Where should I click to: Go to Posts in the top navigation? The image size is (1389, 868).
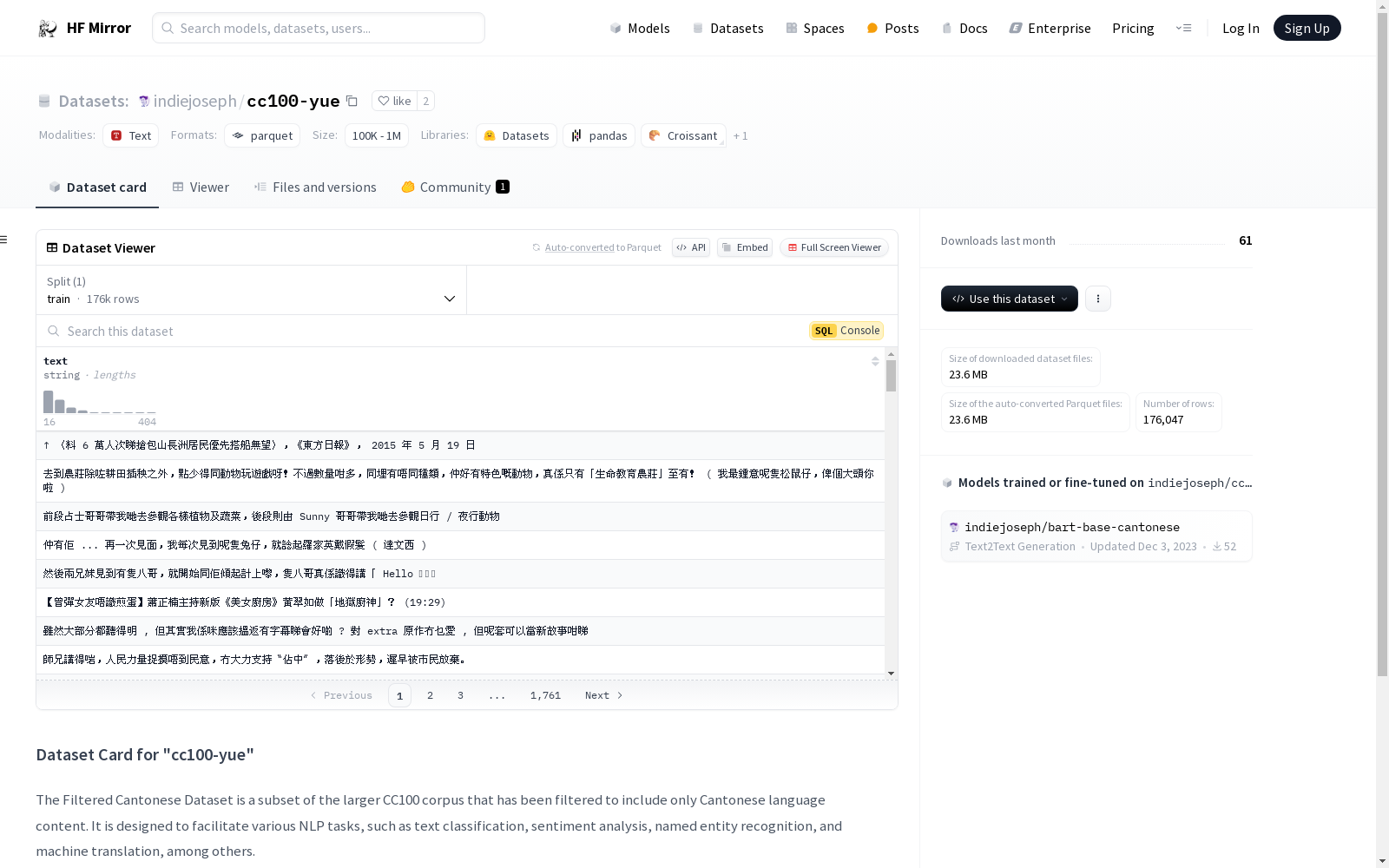(x=893, y=28)
